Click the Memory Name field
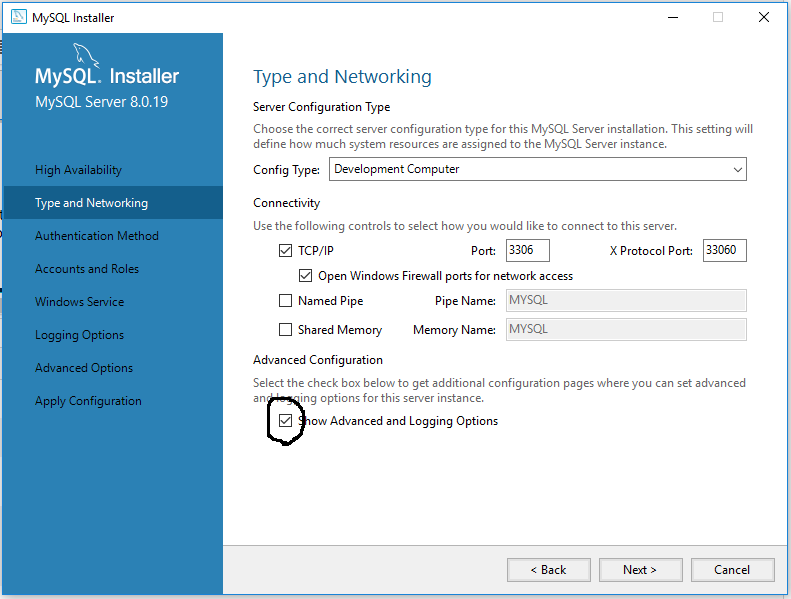The height and width of the screenshot is (599, 791). [626, 330]
